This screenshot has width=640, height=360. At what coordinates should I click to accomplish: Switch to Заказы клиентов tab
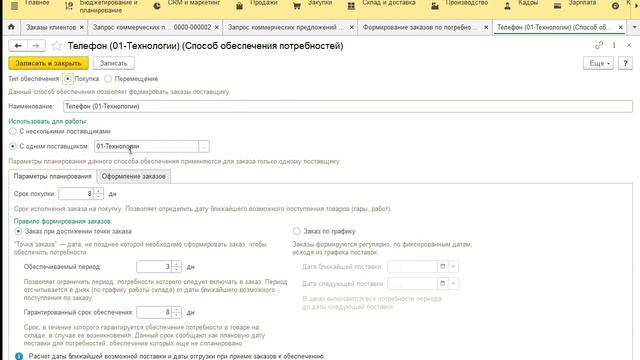51,27
